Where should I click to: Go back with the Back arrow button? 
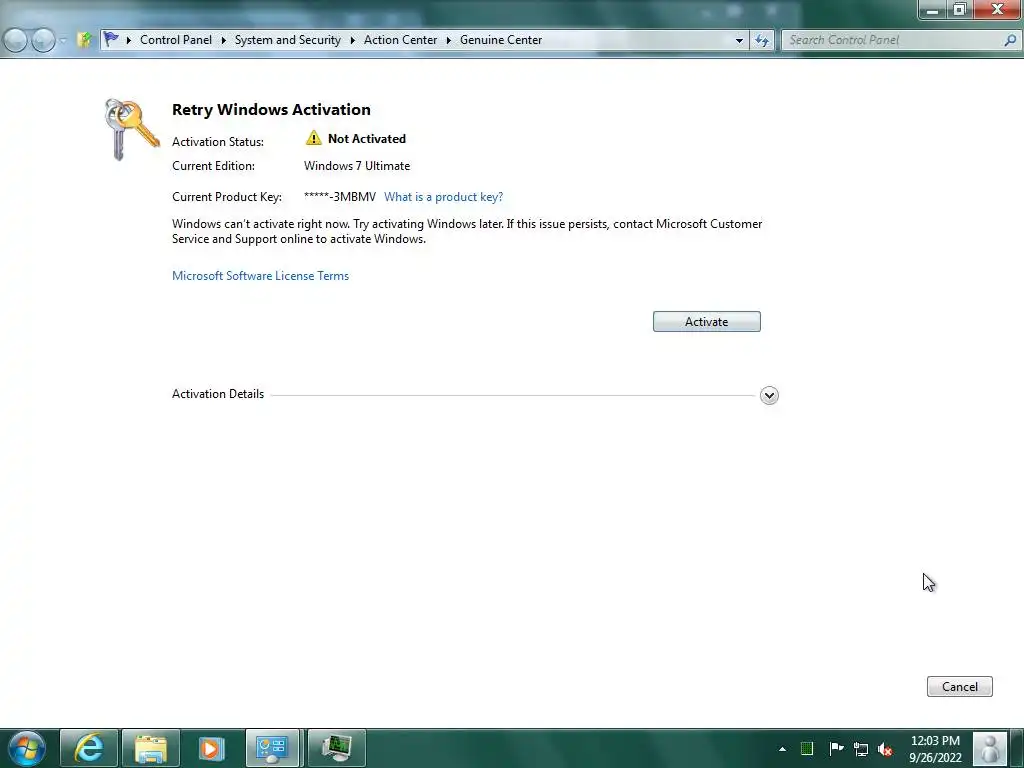(x=16, y=40)
